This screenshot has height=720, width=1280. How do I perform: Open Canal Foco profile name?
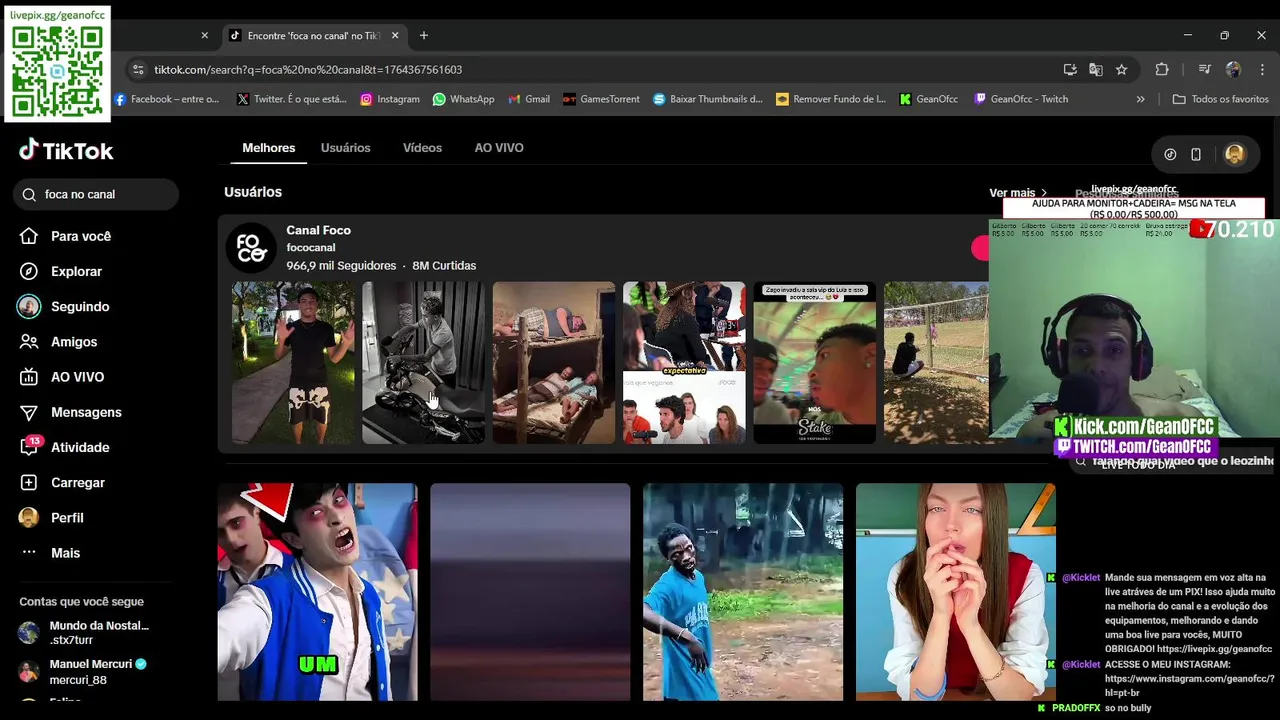pyautogui.click(x=318, y=230)
